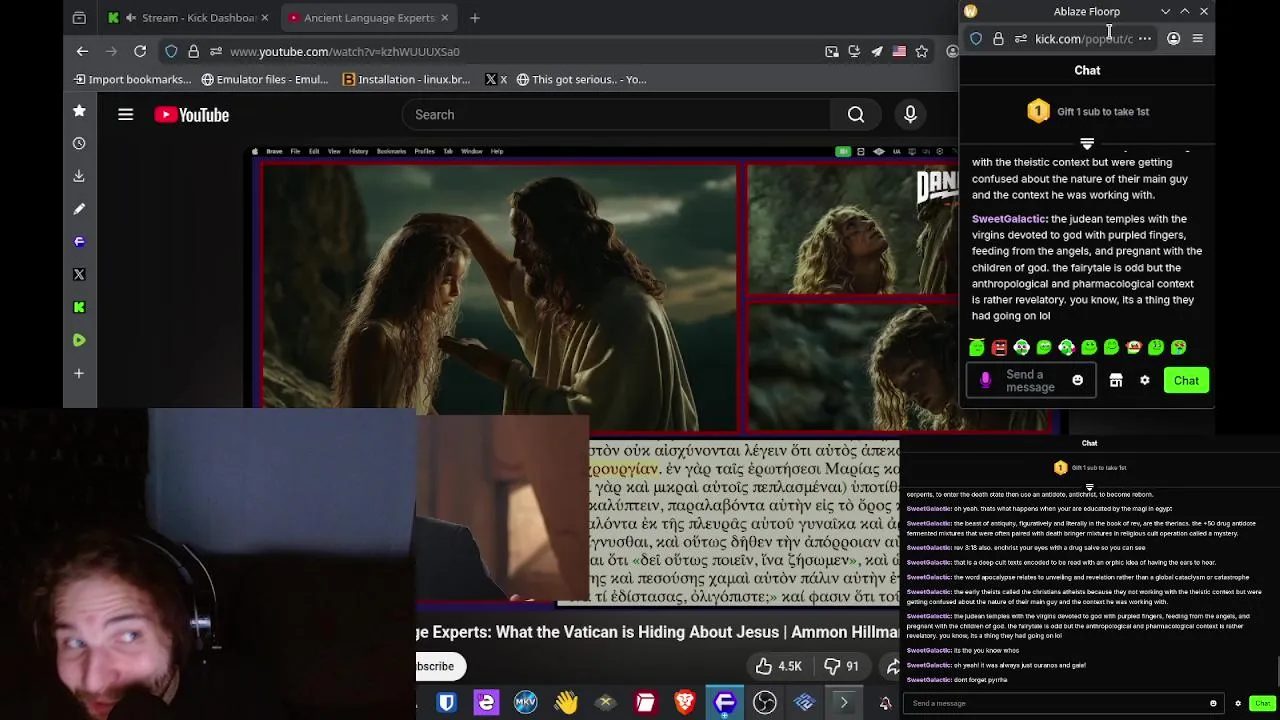Image resolution: width=1280 pixels, height=720 pixels.
Task: Open the emoji picker in Kick chat
Action: (1077, 380)
